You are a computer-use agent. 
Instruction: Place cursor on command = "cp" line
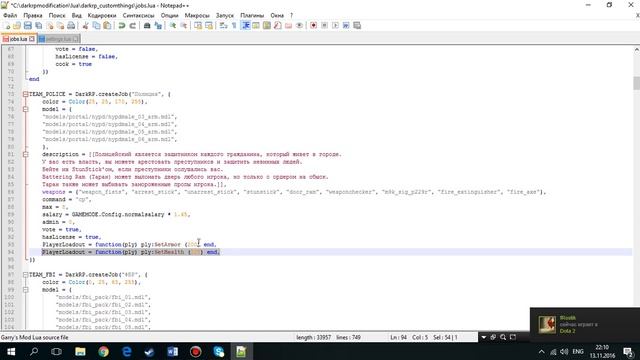click(x=67, y=200)
